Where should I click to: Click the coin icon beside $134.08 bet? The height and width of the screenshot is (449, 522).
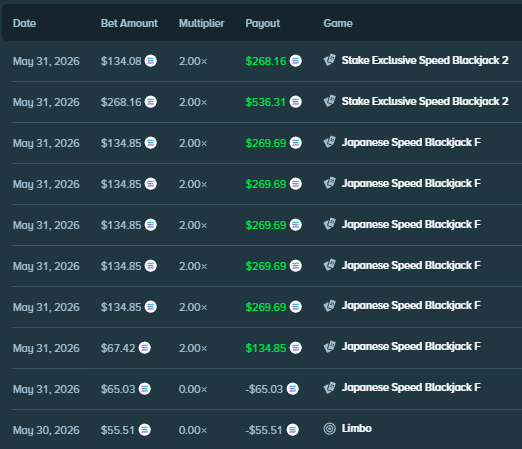pyautogui.click(x=151, y=61)
